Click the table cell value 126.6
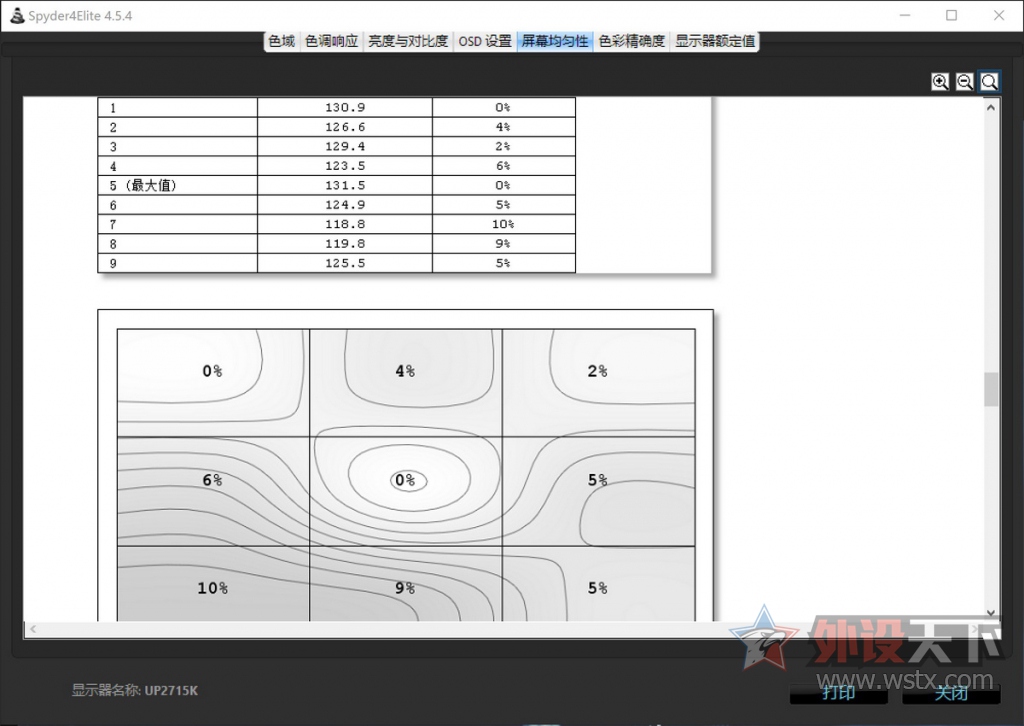 (345, 127)
